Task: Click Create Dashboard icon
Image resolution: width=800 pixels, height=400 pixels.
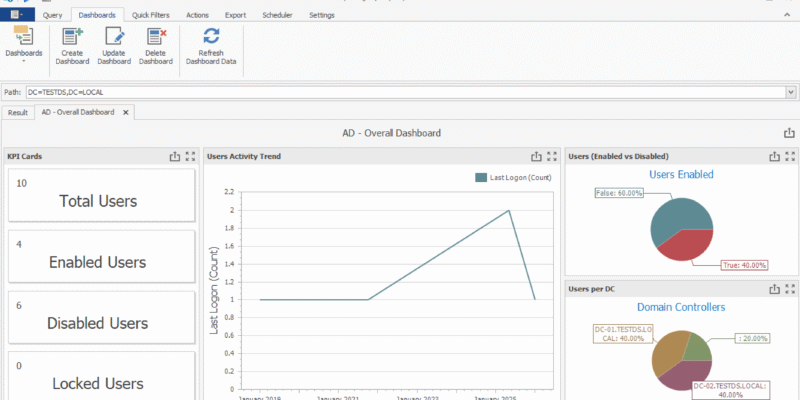Action: pyautogui.click(x=72, y=36)
